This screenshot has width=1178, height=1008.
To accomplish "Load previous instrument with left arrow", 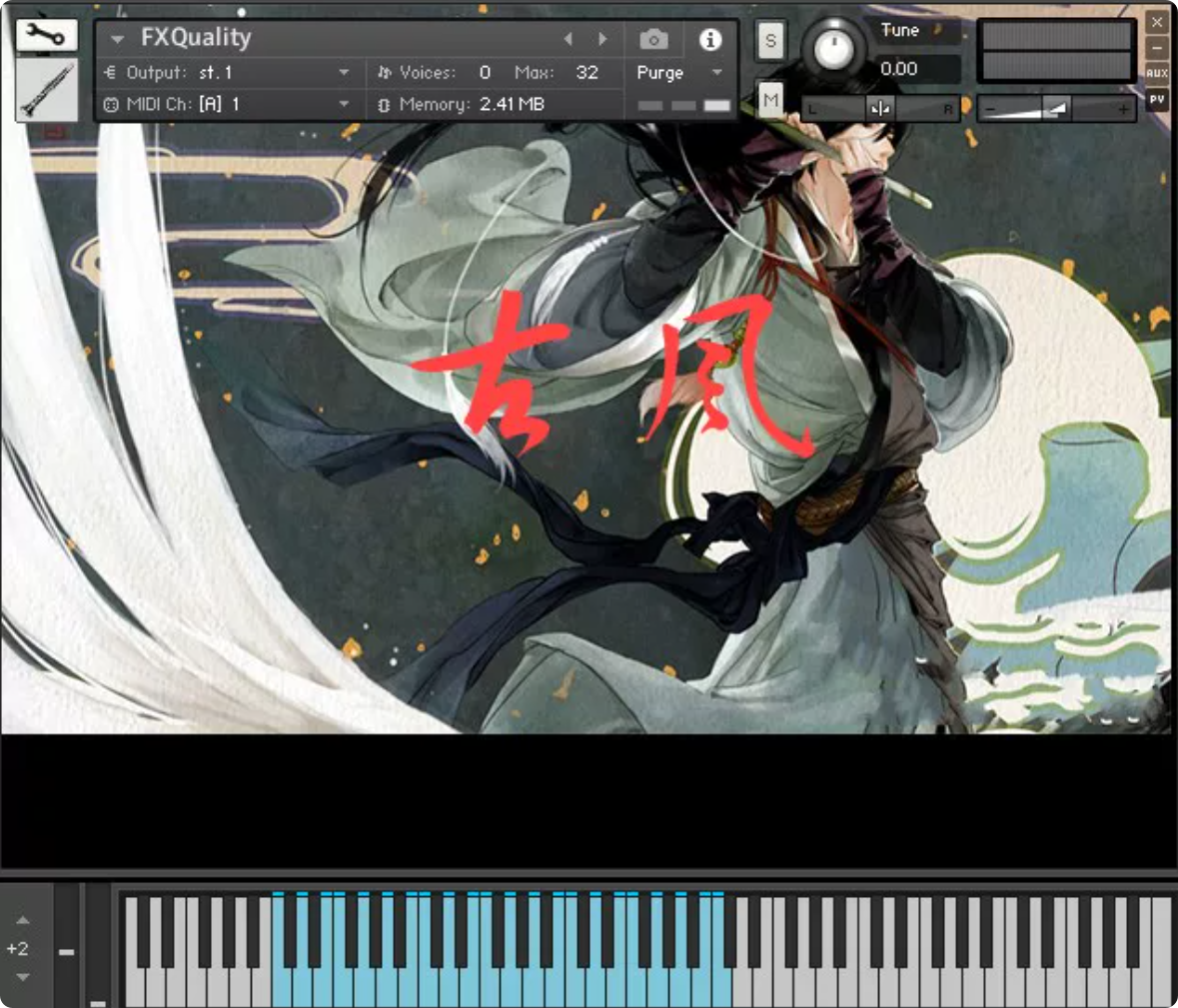I will click(x=568, y=38).
